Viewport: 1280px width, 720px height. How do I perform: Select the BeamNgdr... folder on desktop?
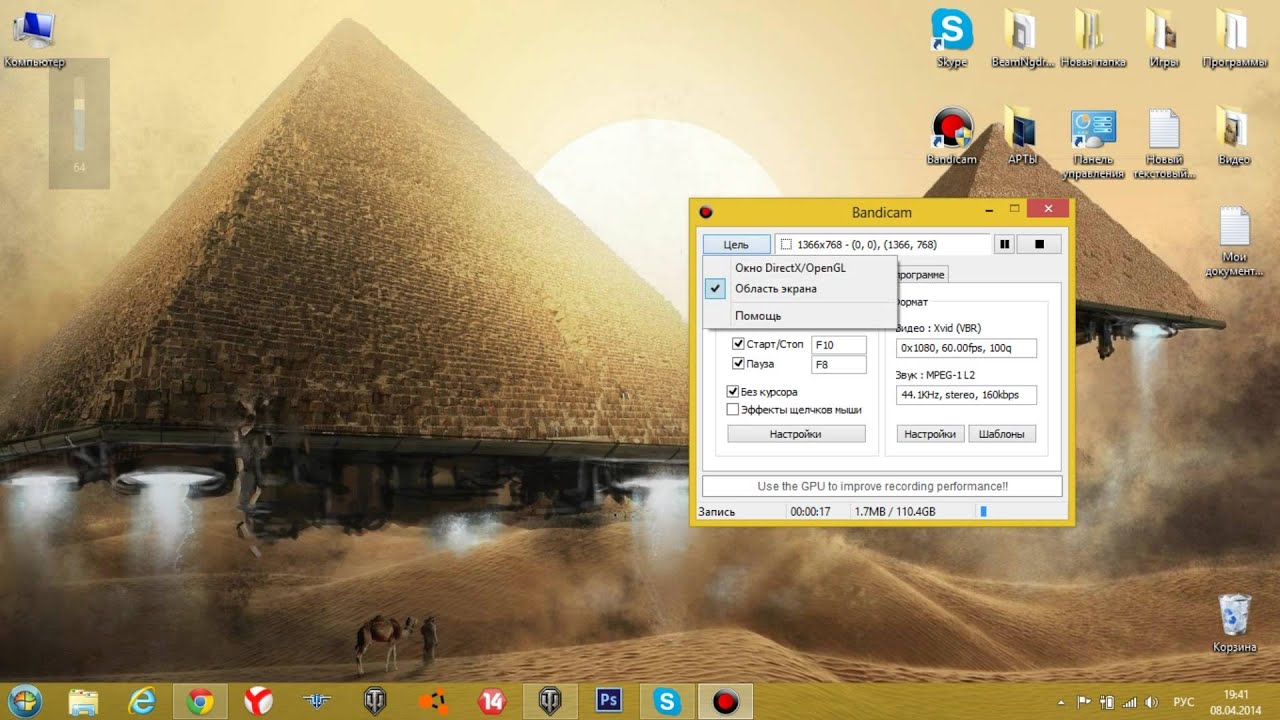1023,38
